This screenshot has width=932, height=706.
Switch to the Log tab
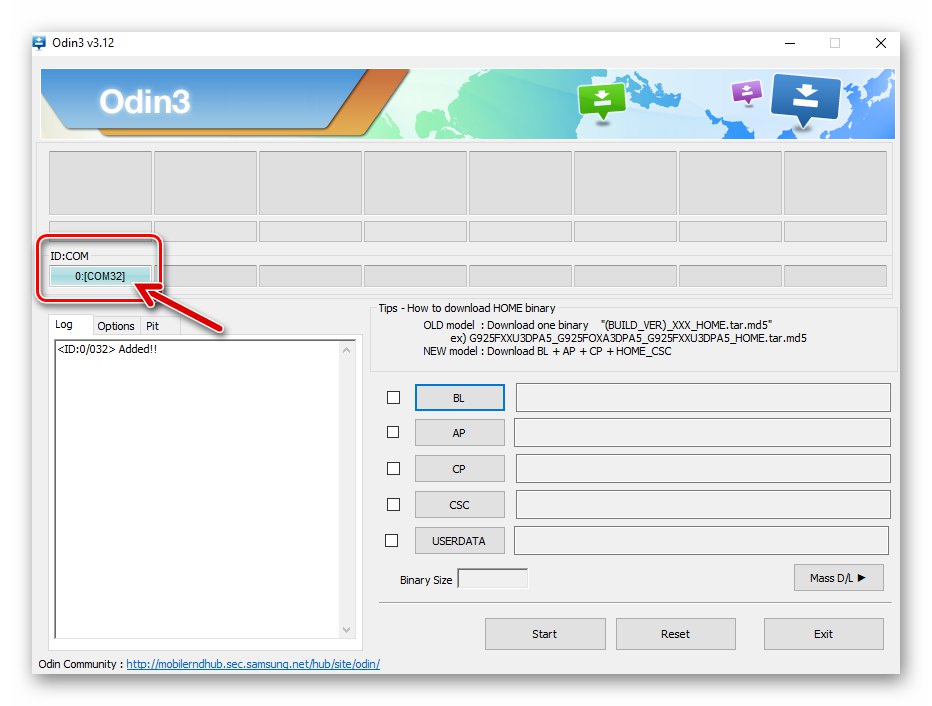pyautogui.click(x=64, y=324)
